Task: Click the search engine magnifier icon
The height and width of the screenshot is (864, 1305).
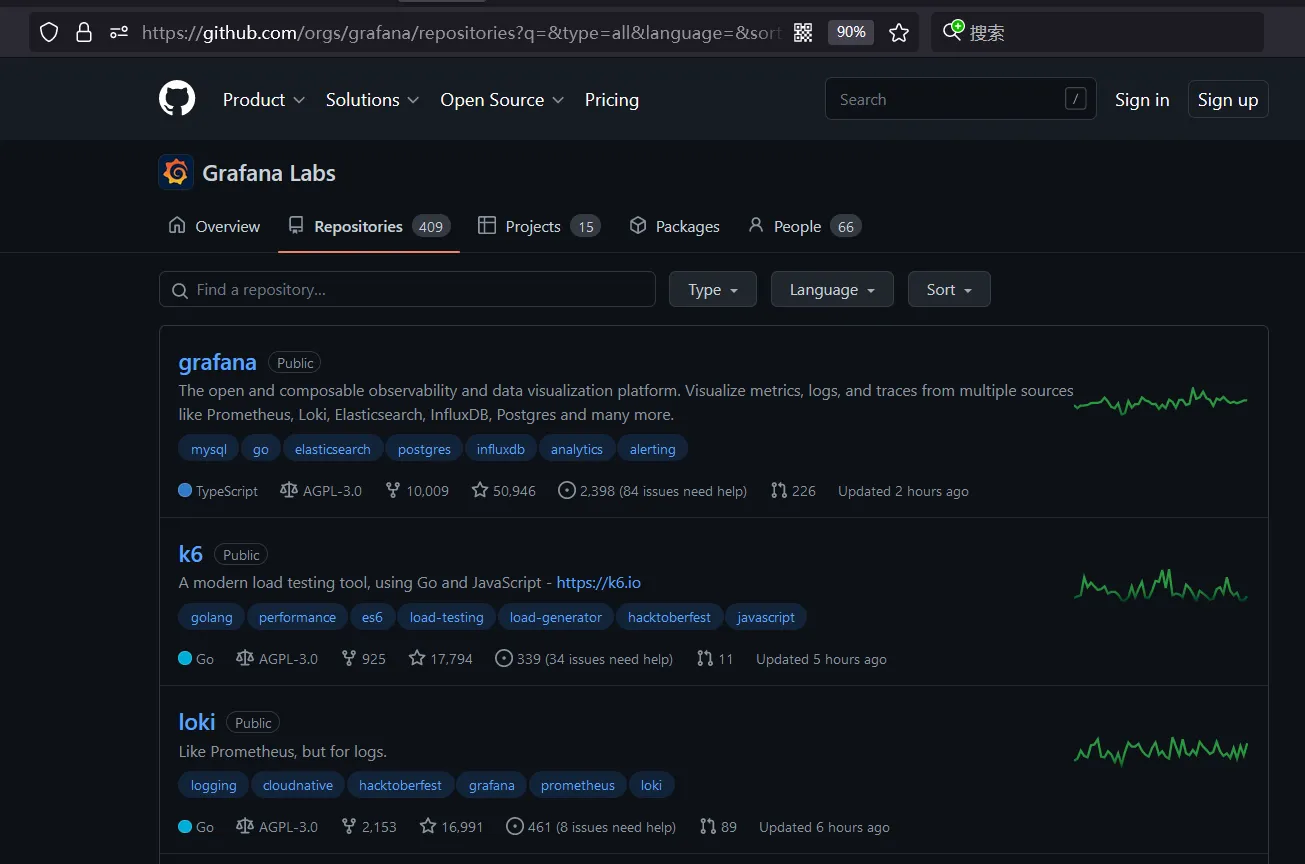Action: [953, 30]
